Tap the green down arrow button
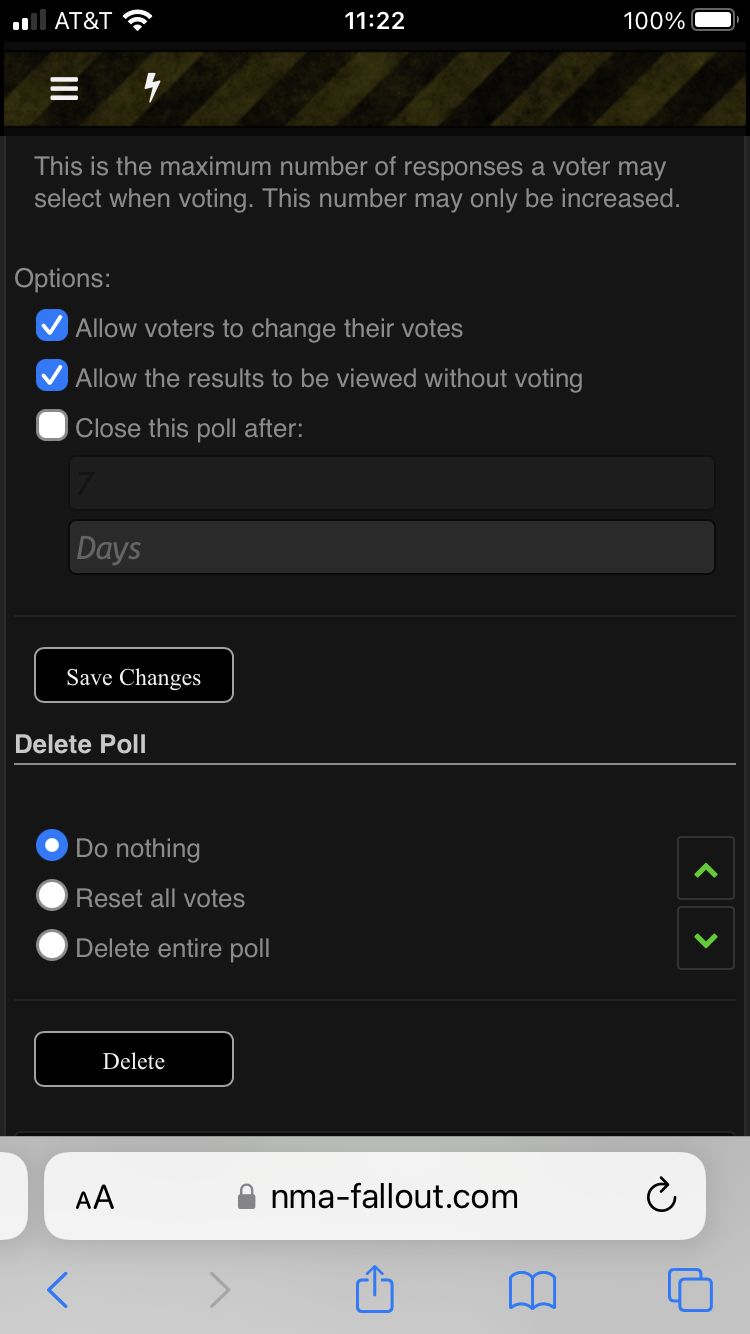 click(706, 938)
